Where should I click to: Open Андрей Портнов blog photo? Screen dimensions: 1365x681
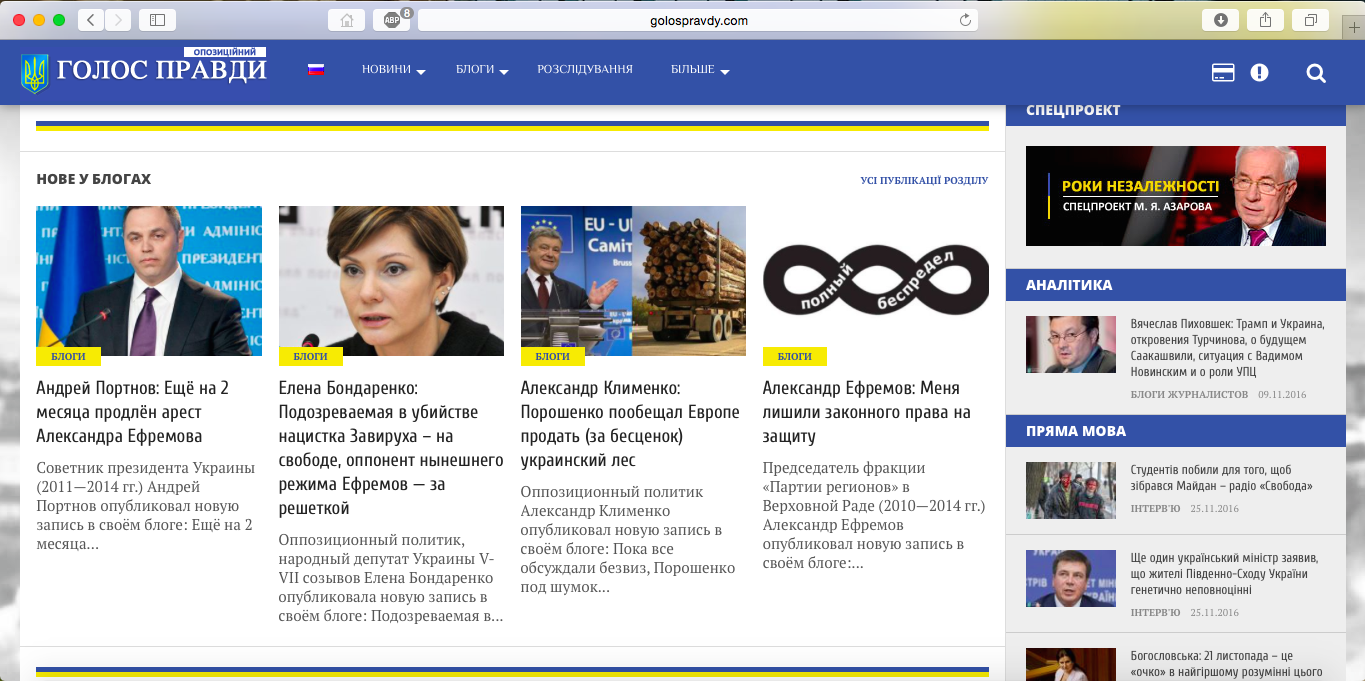(x=149, y=281)
